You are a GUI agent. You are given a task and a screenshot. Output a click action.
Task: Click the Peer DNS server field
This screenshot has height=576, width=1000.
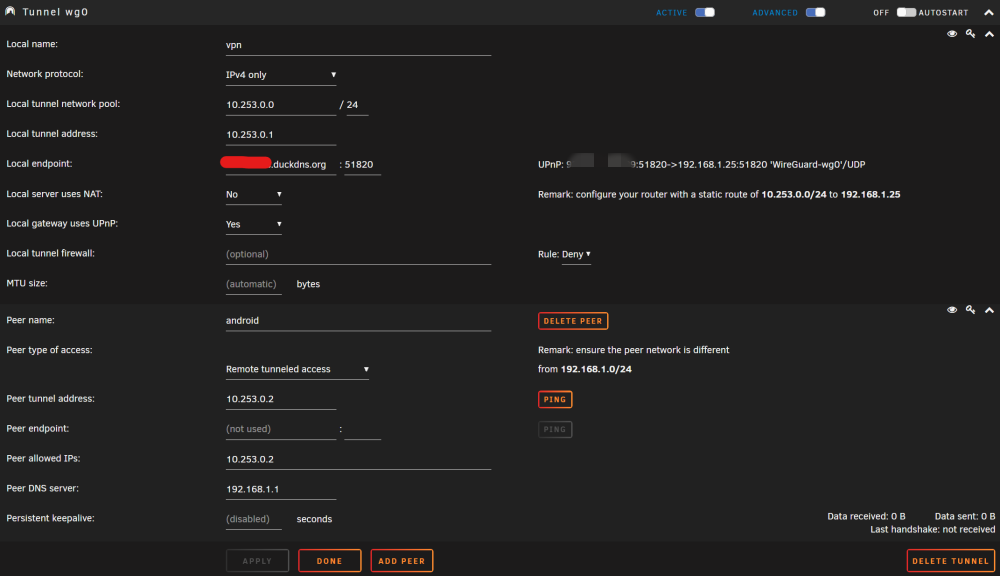[x=281, y=489]
